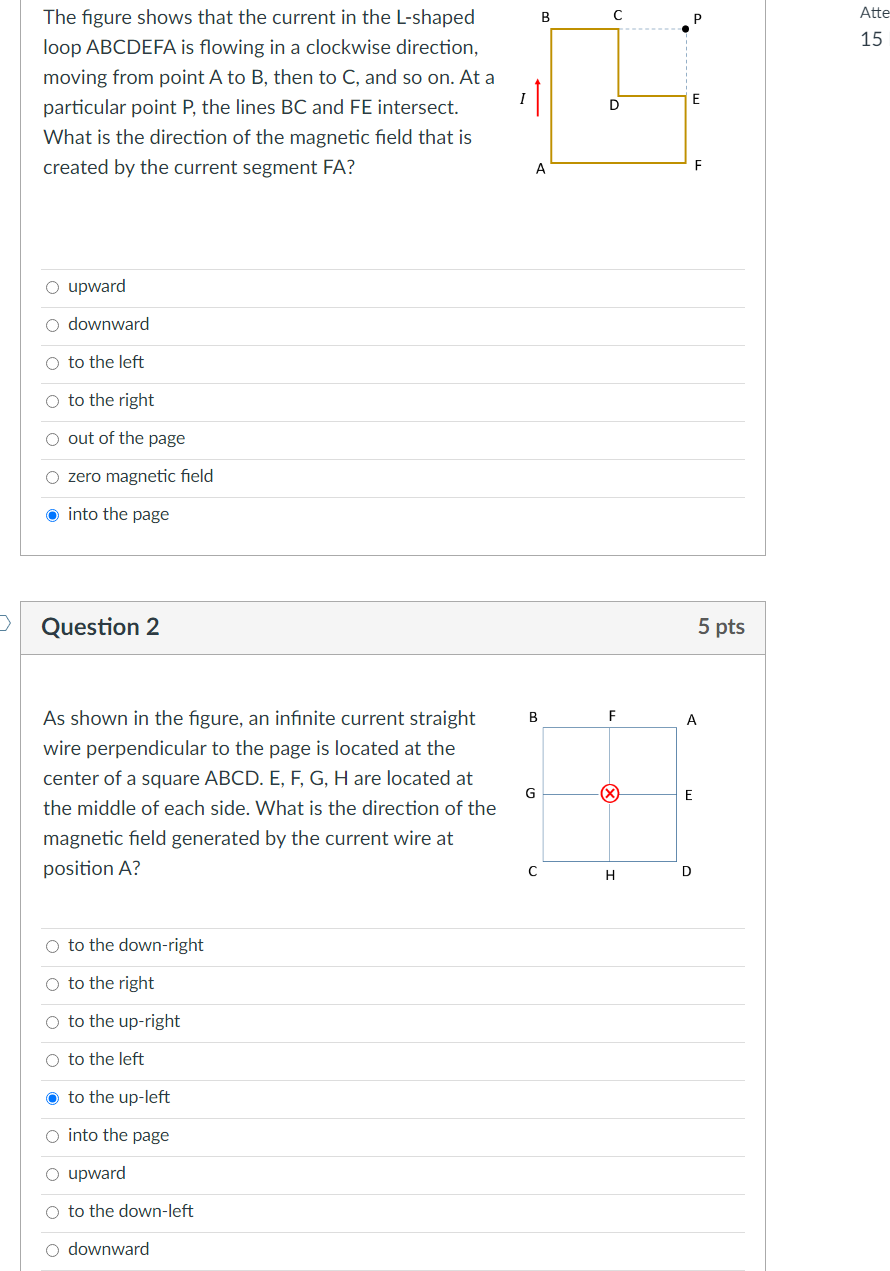Viewport: 890px width, 1271px height.
Task: Choose "zero magnetic field" in Question 1
Action: pos(51,477)
